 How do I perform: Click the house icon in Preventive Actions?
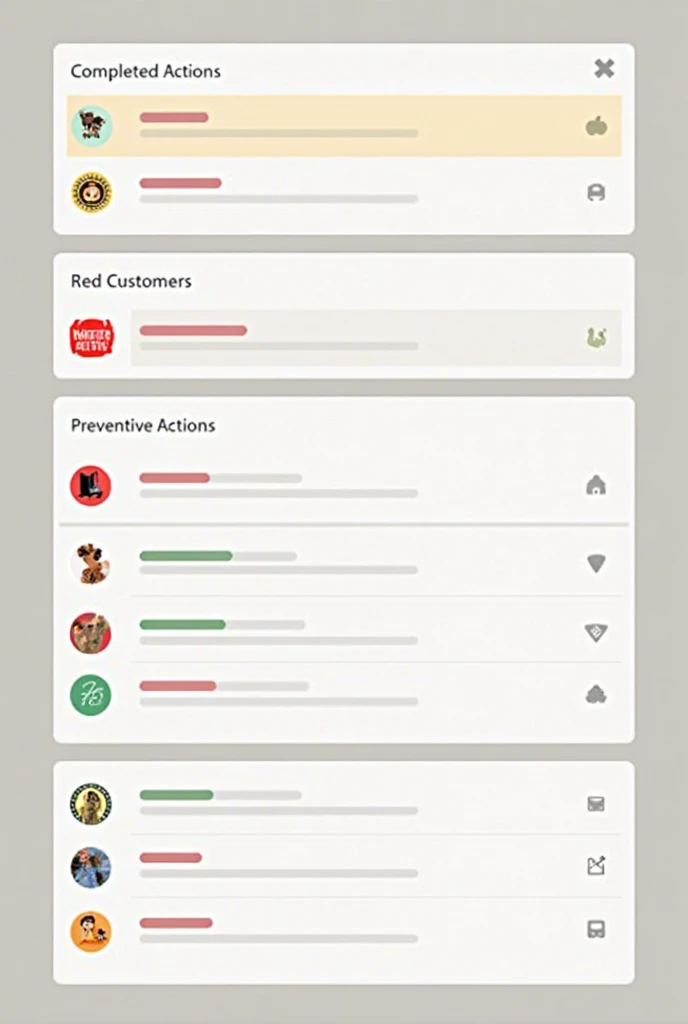[596, 485]
